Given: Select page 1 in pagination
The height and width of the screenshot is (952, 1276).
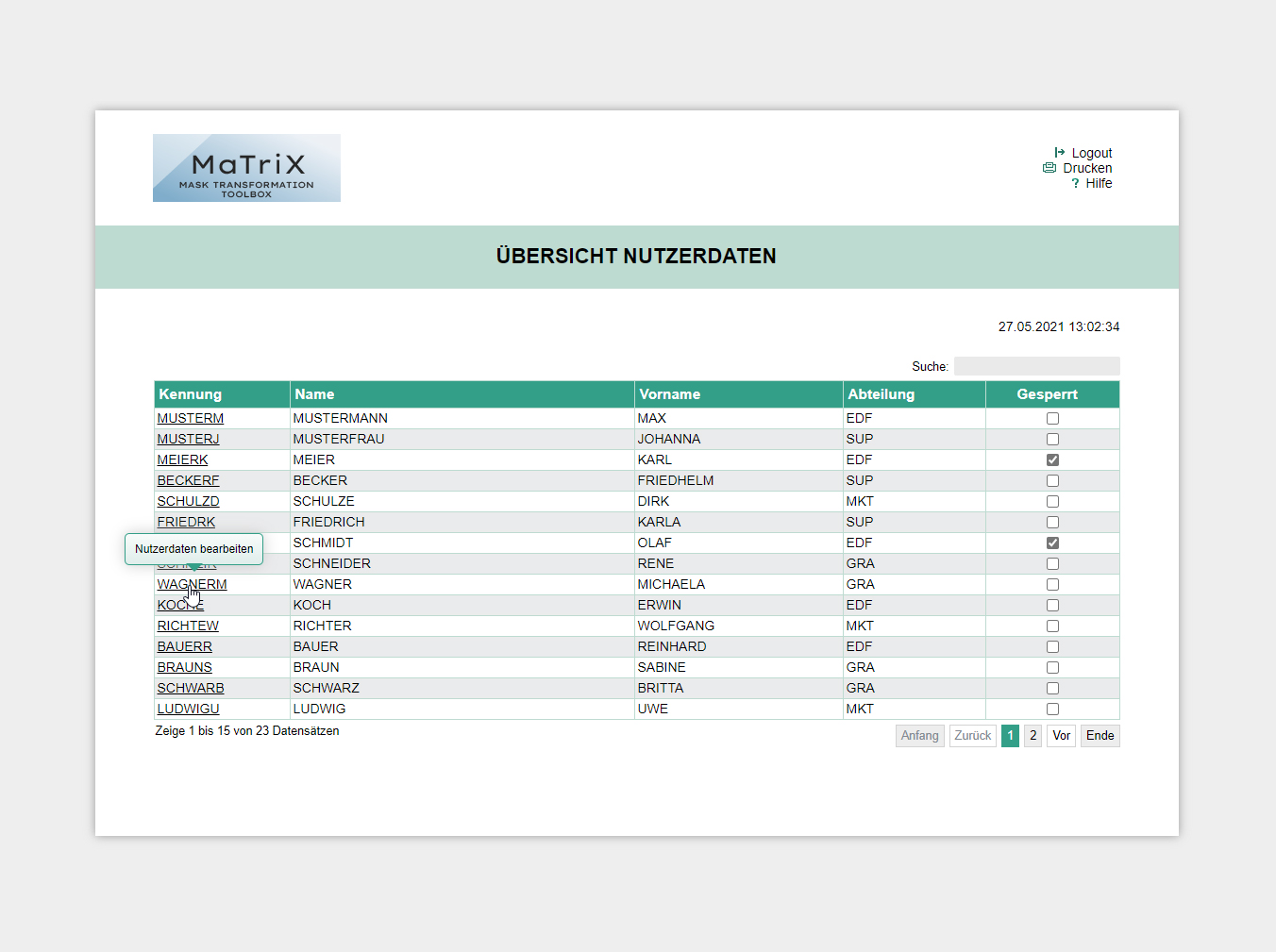Looking at the screenshot, I should (1010, 736).
